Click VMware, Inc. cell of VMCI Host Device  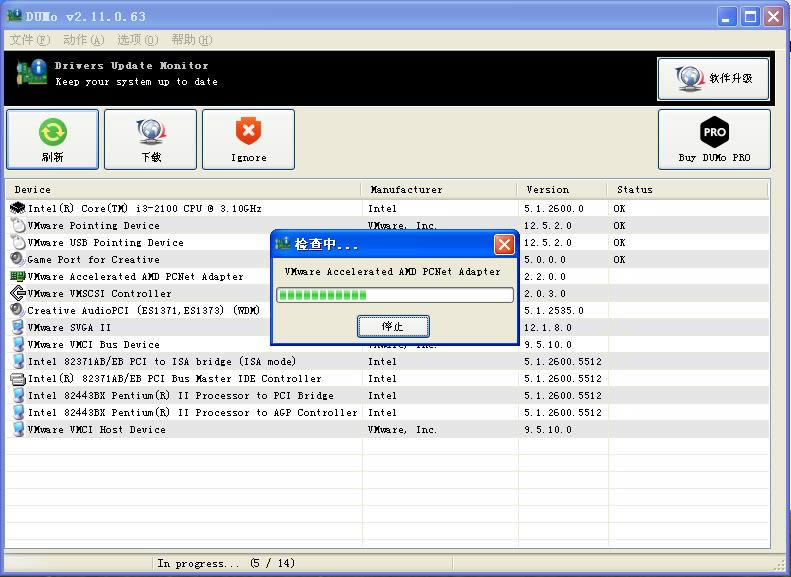tap(402, 430)
